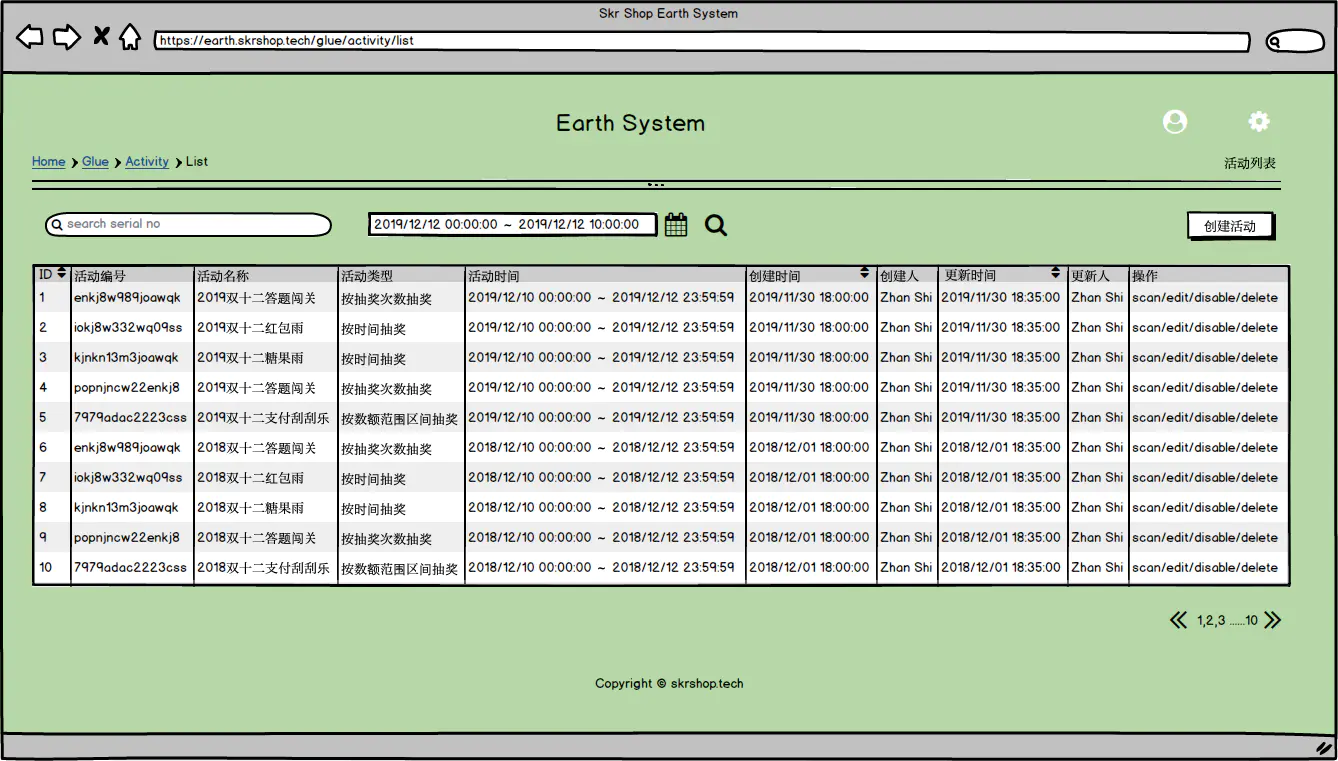Click the 创建活动 button
The width and height of the screenshot is (1338, 761).
pos(1231,226)
